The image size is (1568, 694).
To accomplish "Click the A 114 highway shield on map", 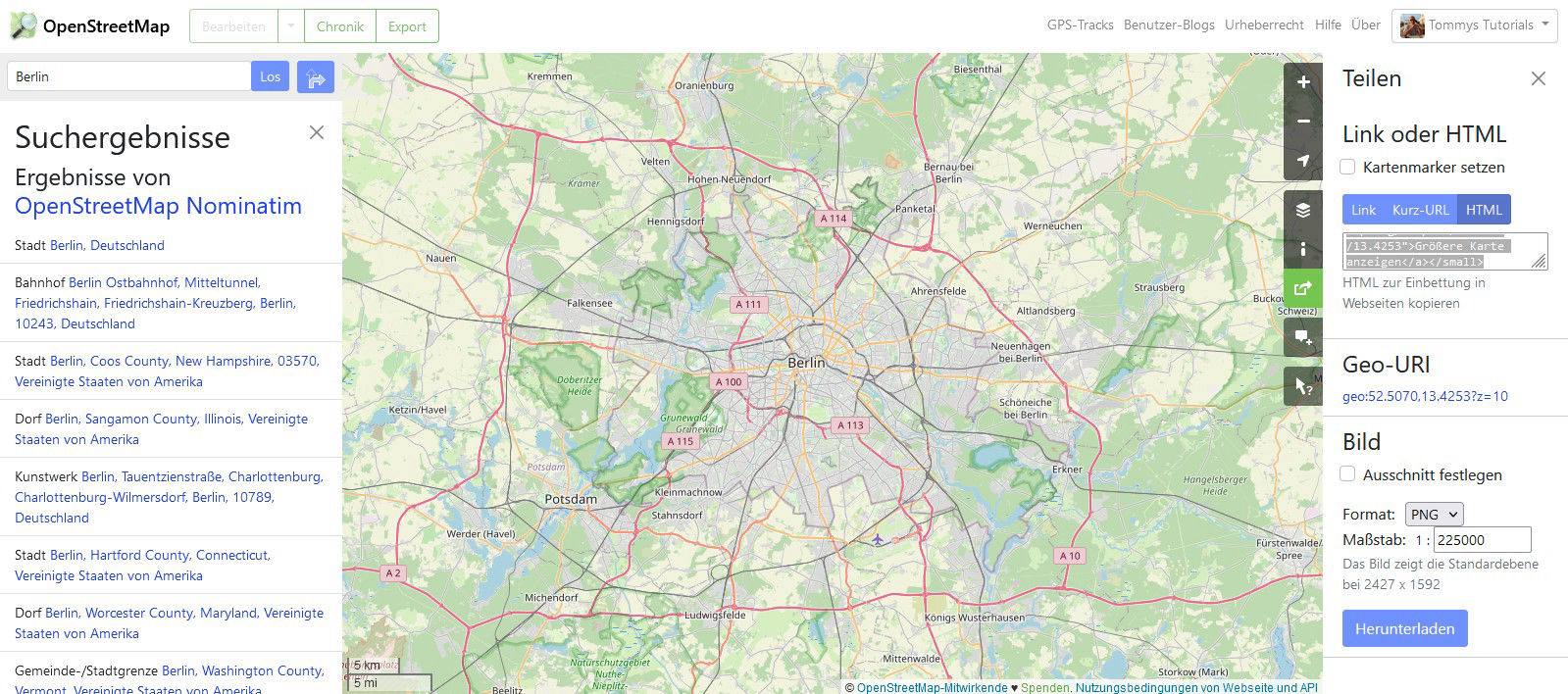I will [834, 219].
